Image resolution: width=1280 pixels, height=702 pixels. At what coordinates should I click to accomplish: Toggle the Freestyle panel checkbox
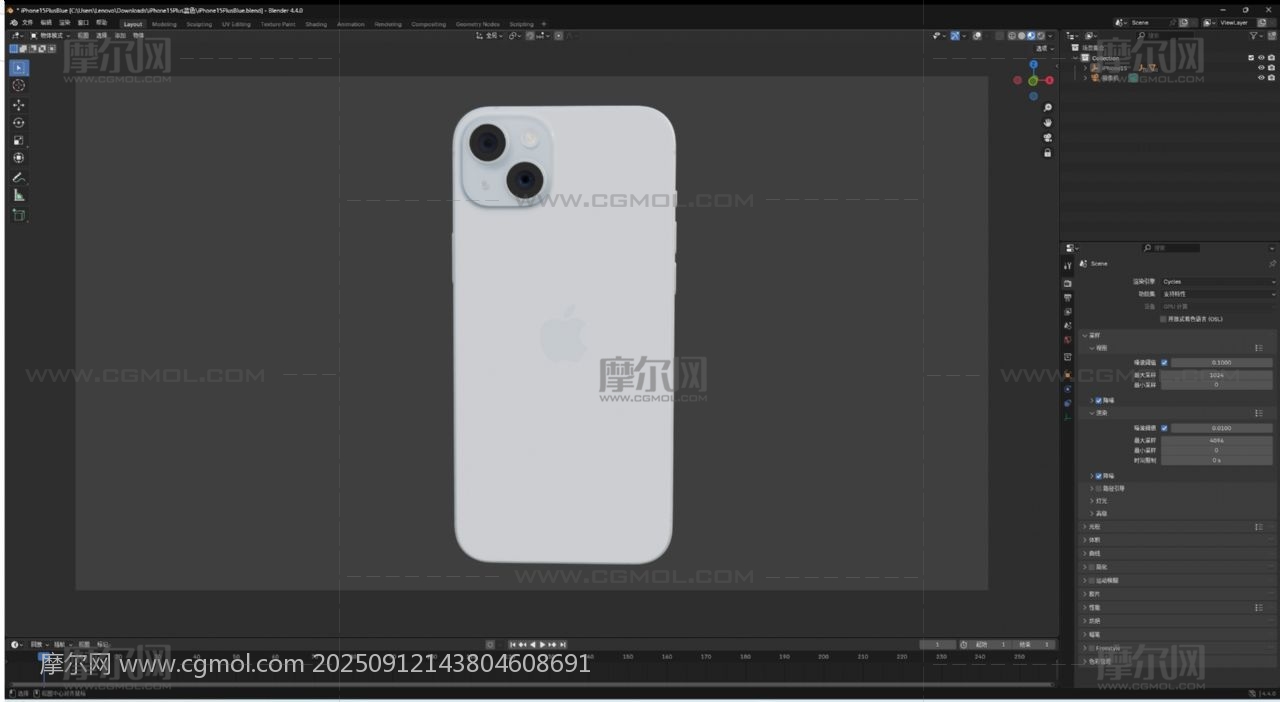click(x=1092, y=648)
